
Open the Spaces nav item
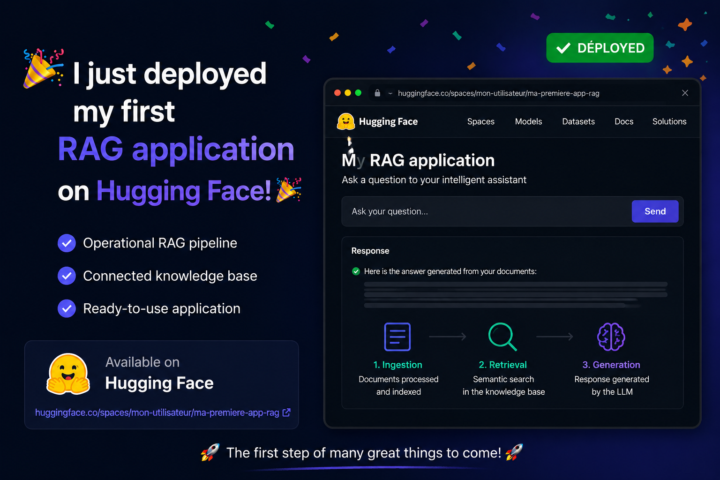tap(481, 122)
